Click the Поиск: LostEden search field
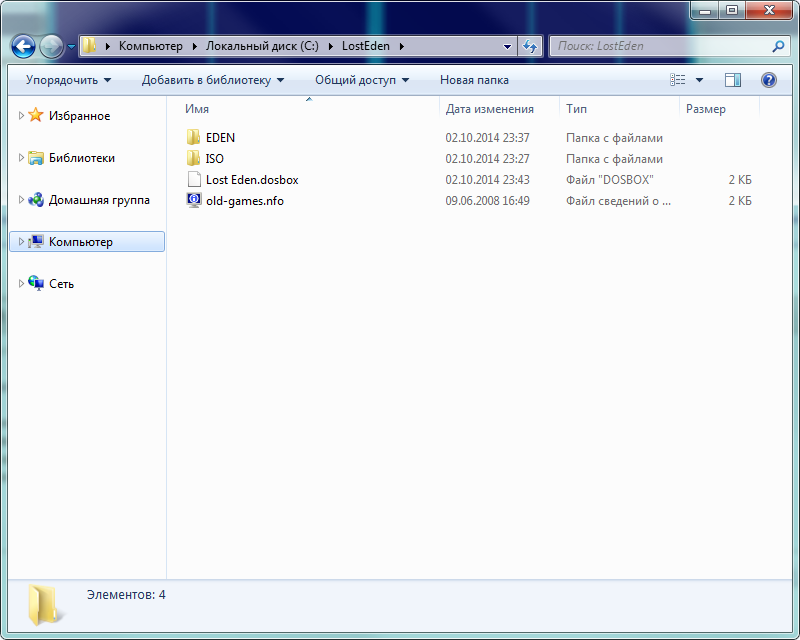The height and width of the screenshot is (640, 800). pos(661,46)
